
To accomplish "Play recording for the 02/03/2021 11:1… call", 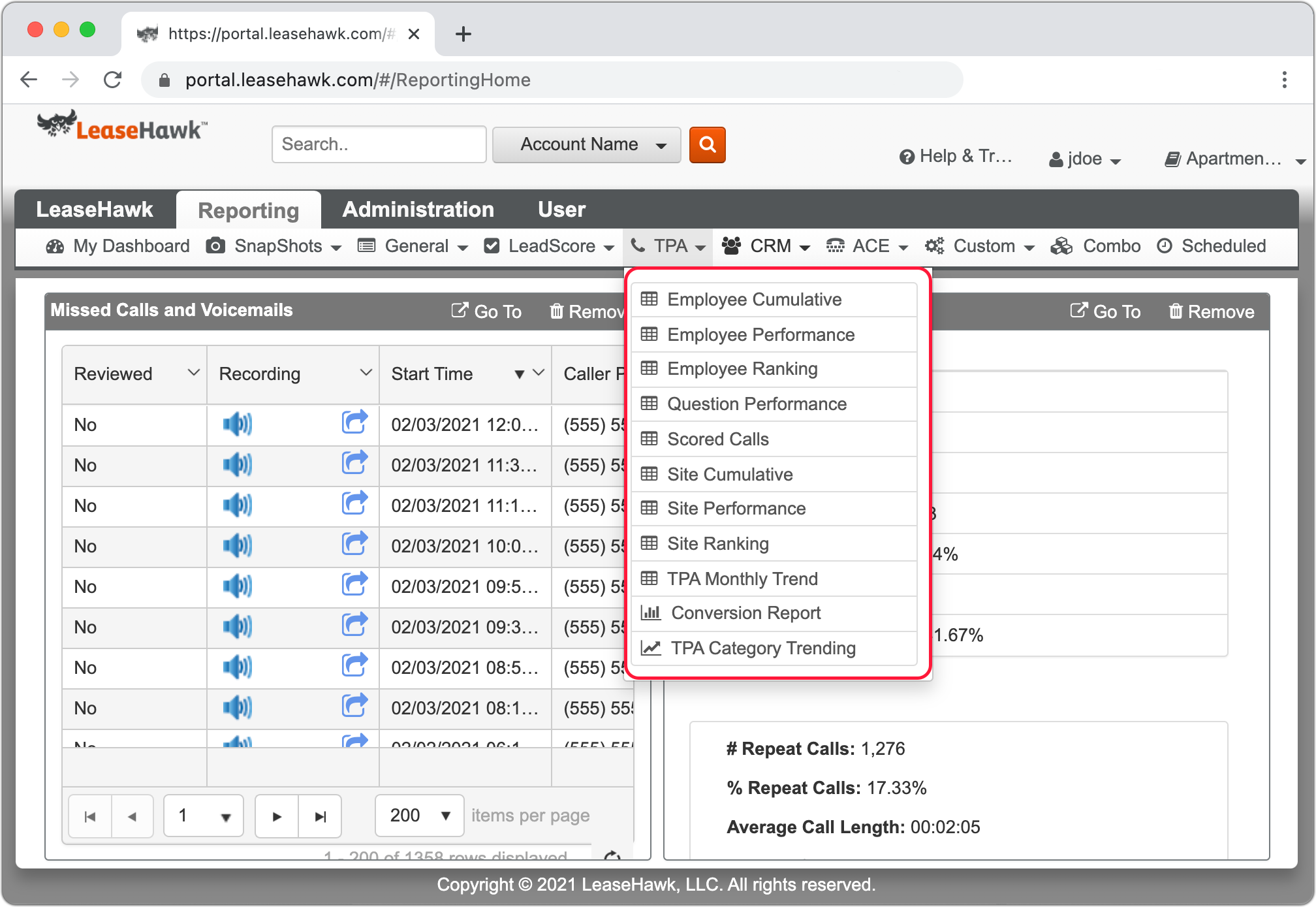I will [x=237, y=505].
